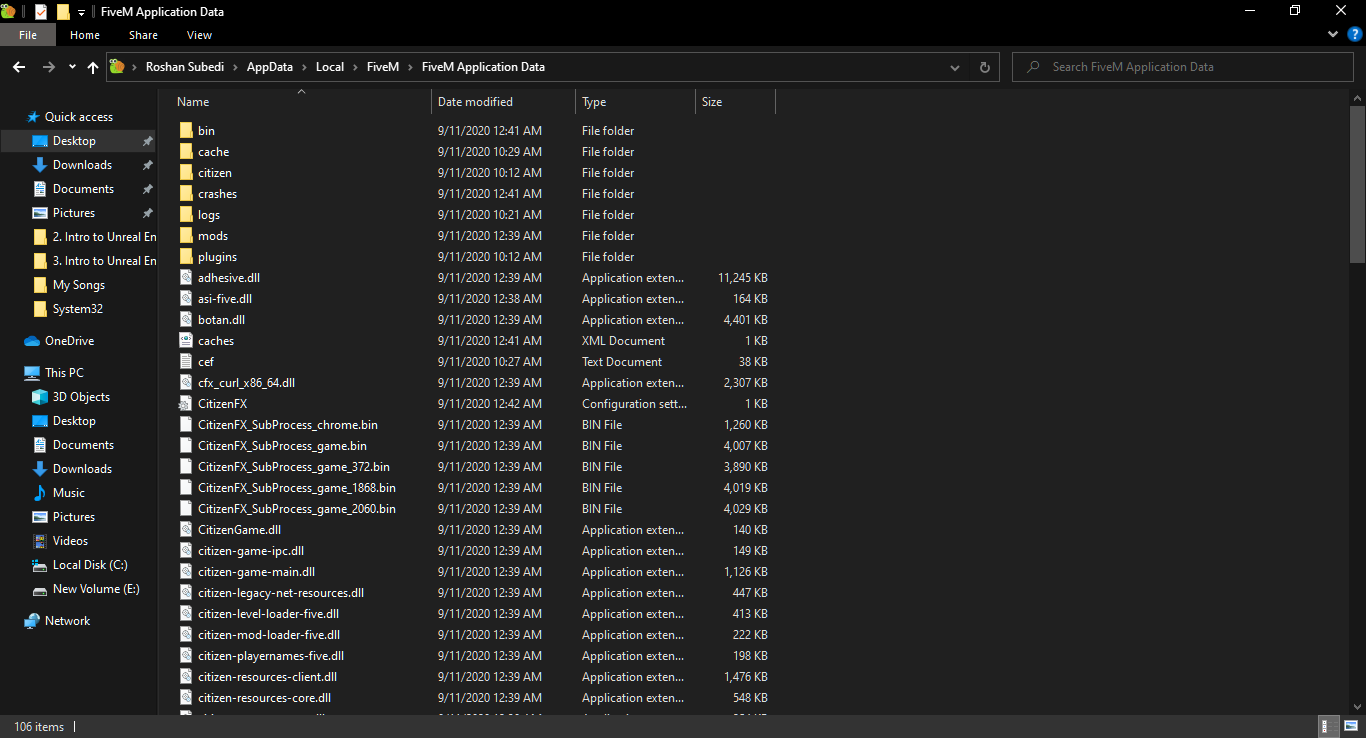The image size is (1366, 738).
Task: Expand the ribbon with the chevron
Action: coord(1333,34)
